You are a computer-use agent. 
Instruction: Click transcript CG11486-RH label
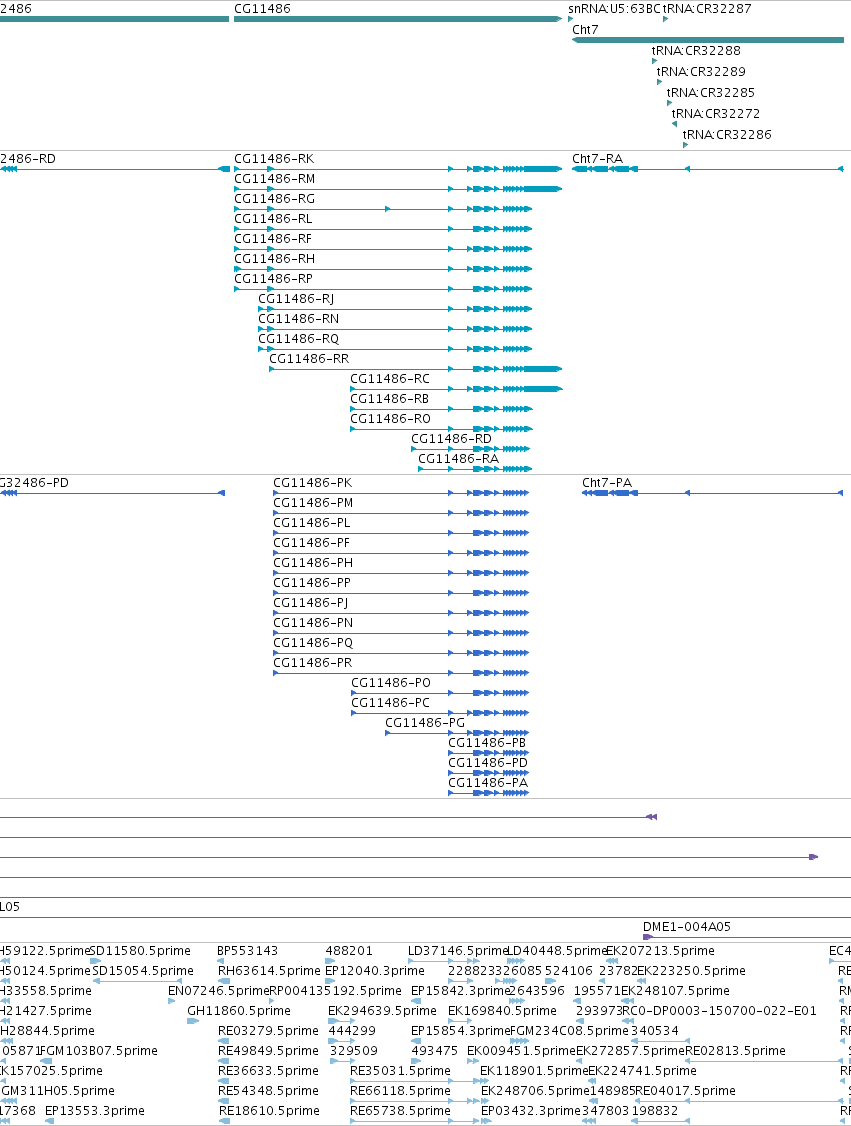click(275, 259)
